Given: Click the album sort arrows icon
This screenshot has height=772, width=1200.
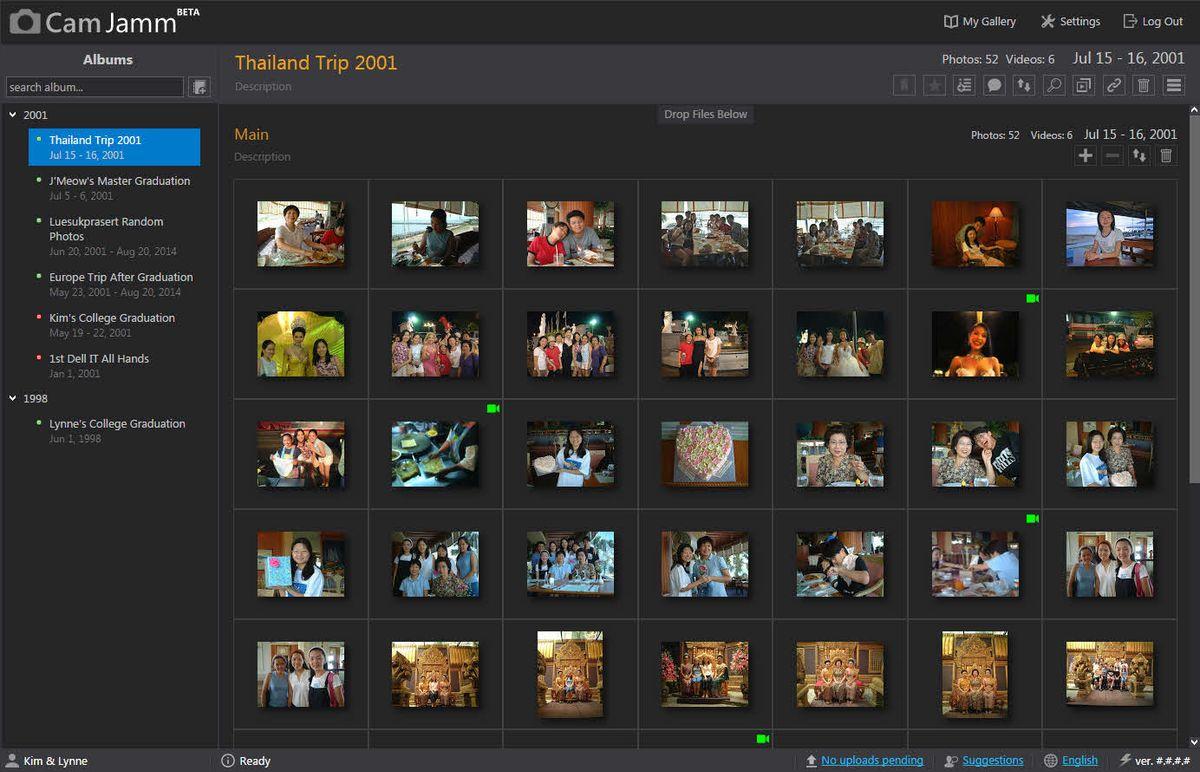Looking at the screenshot, I should 1024,86.
